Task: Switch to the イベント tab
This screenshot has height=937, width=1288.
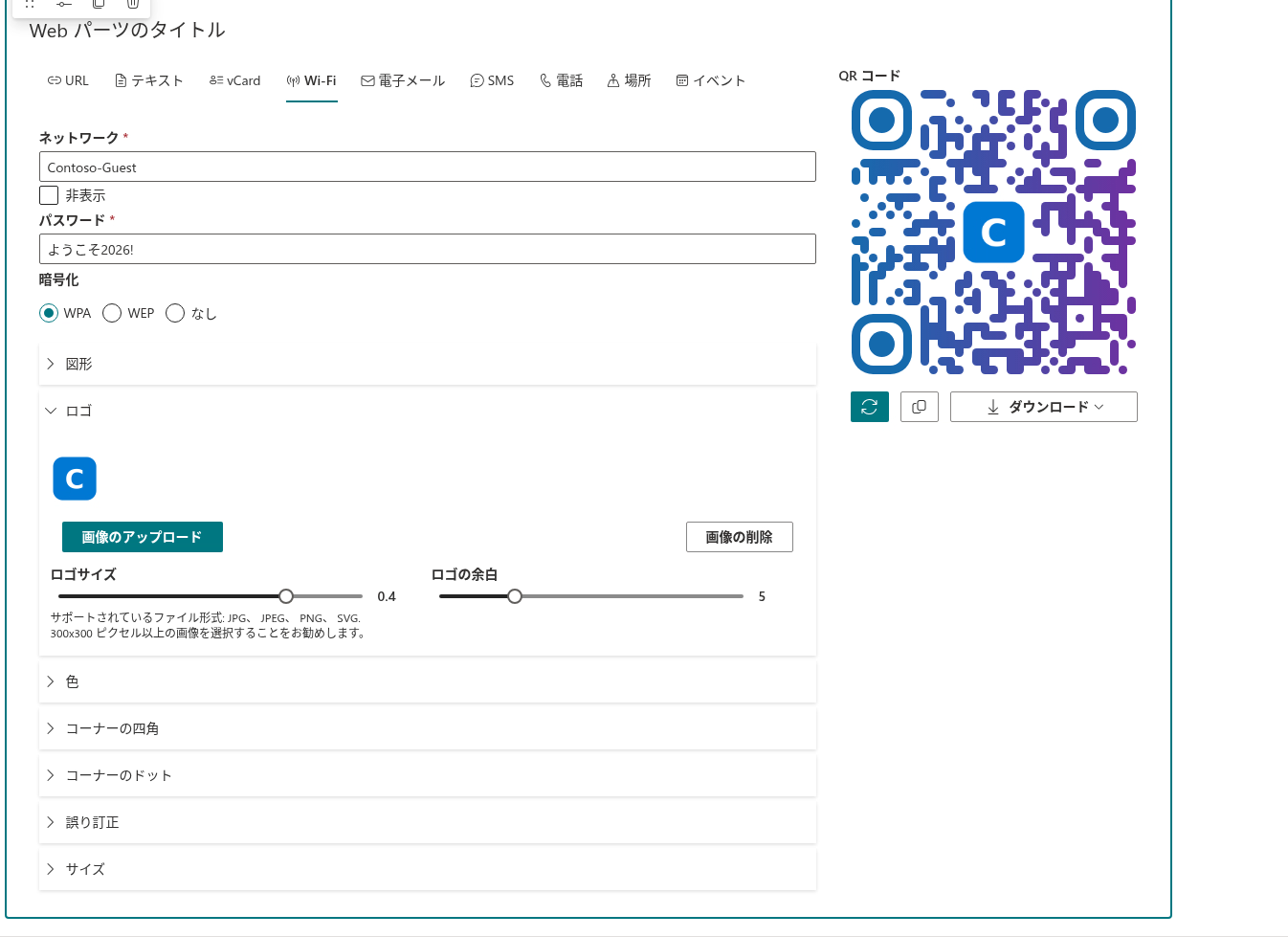Action: 710,80
